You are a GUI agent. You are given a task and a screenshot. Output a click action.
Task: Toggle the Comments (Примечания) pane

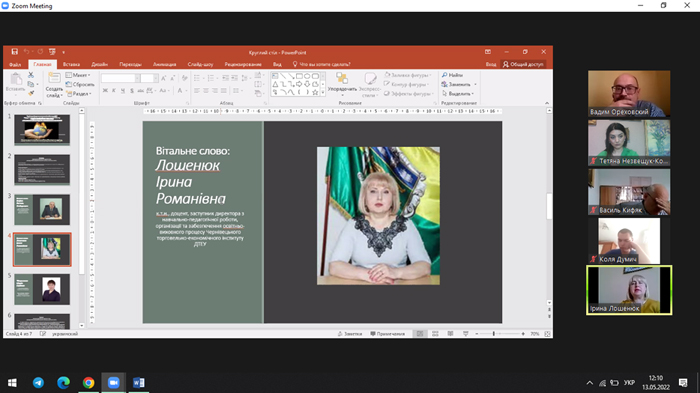point(388,334)
